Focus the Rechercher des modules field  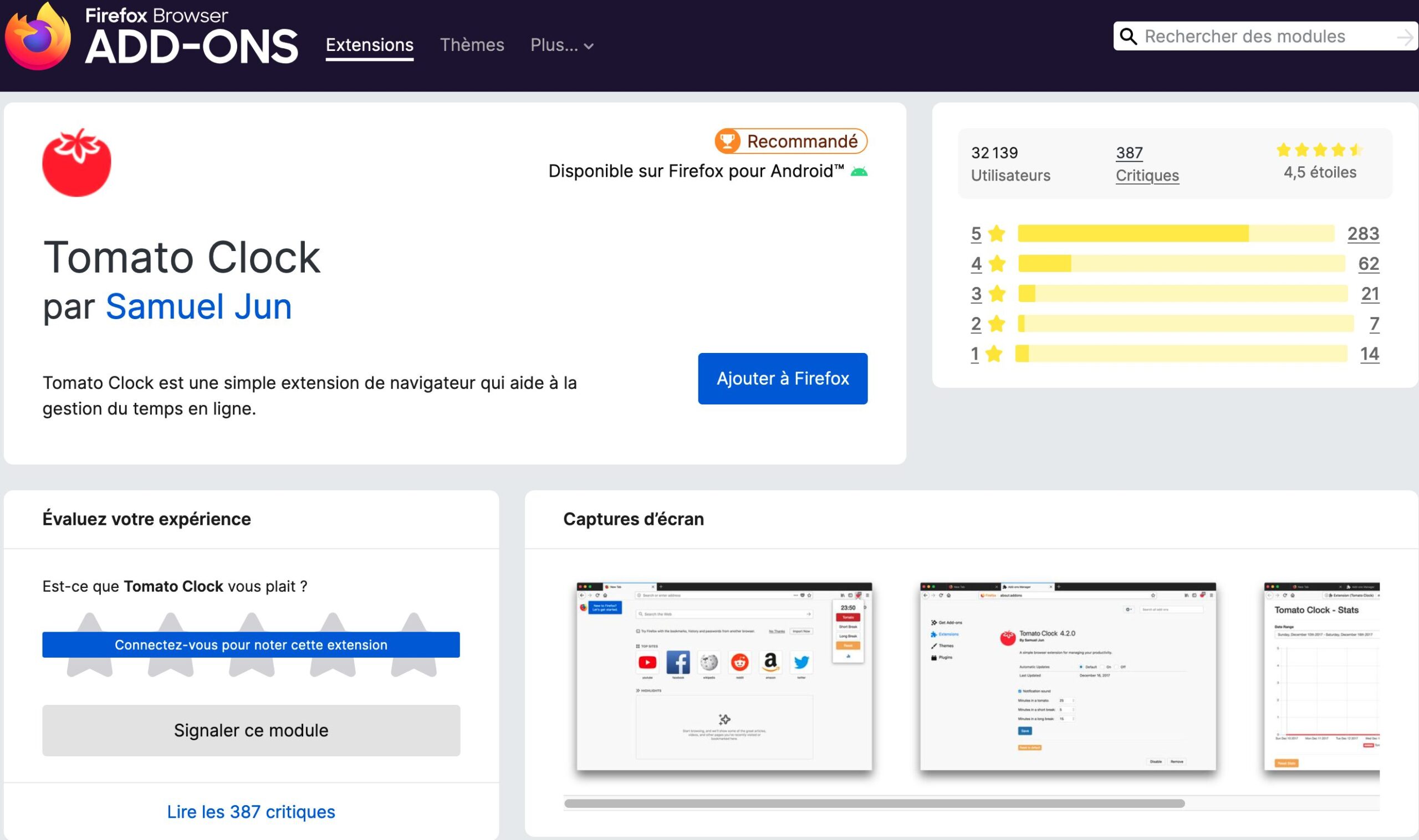coord(1265,36)
